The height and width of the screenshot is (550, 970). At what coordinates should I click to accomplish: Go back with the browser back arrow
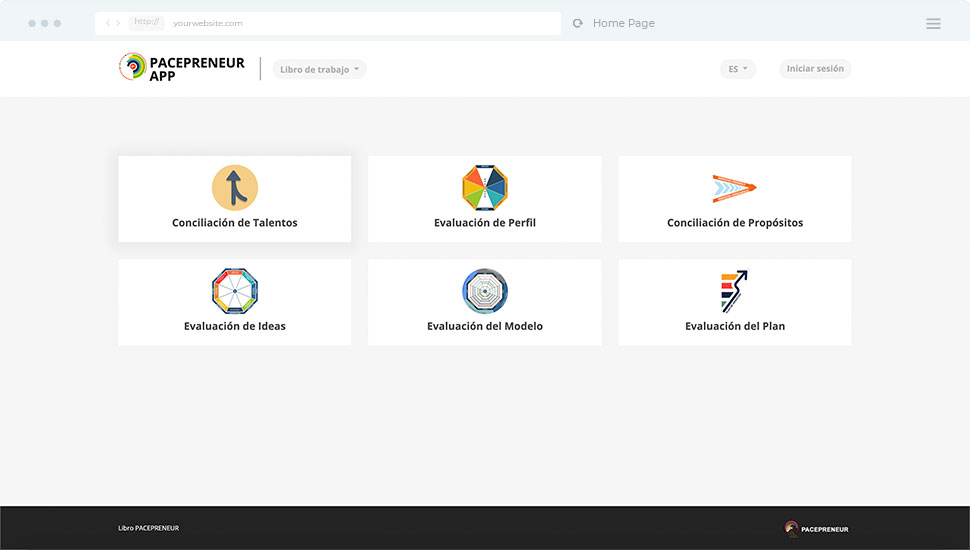click(x=109, y=23)
